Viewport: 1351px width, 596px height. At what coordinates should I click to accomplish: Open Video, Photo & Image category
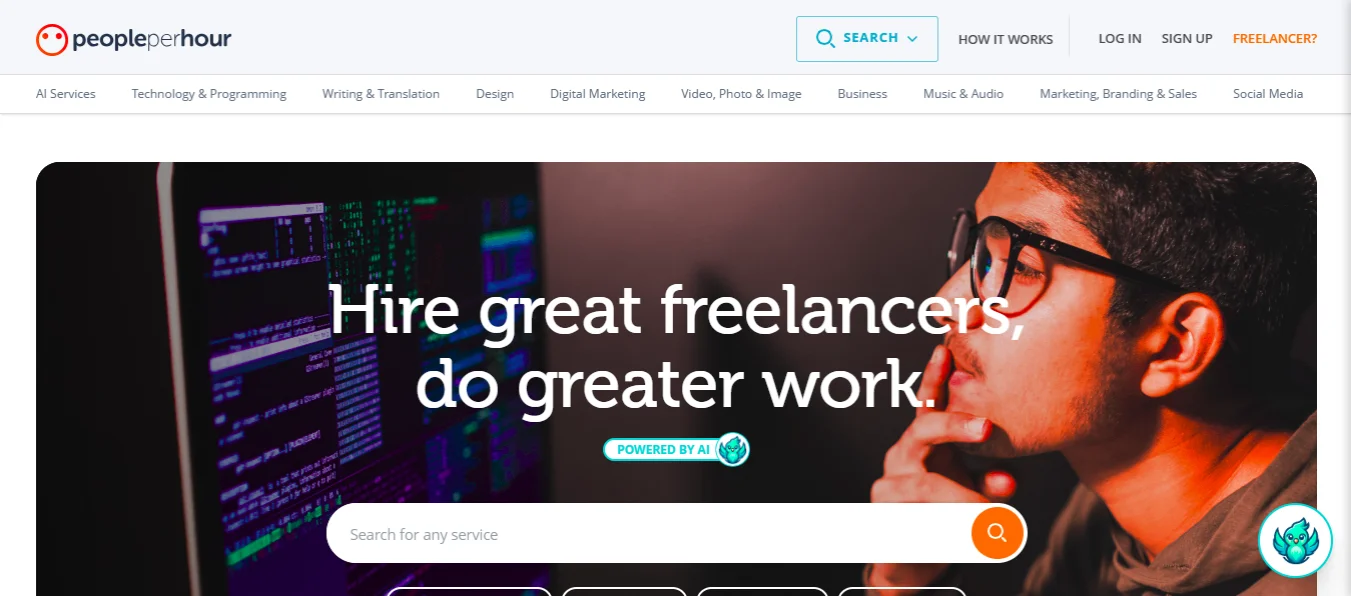pos(741,94)
